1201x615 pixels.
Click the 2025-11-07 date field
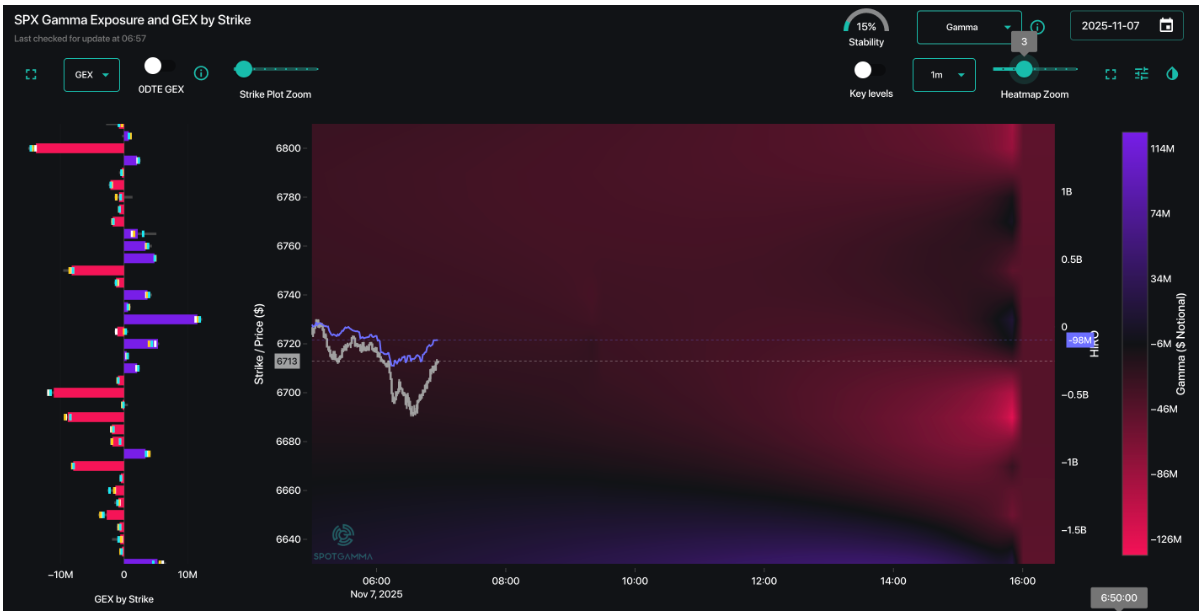(1126, 26)
